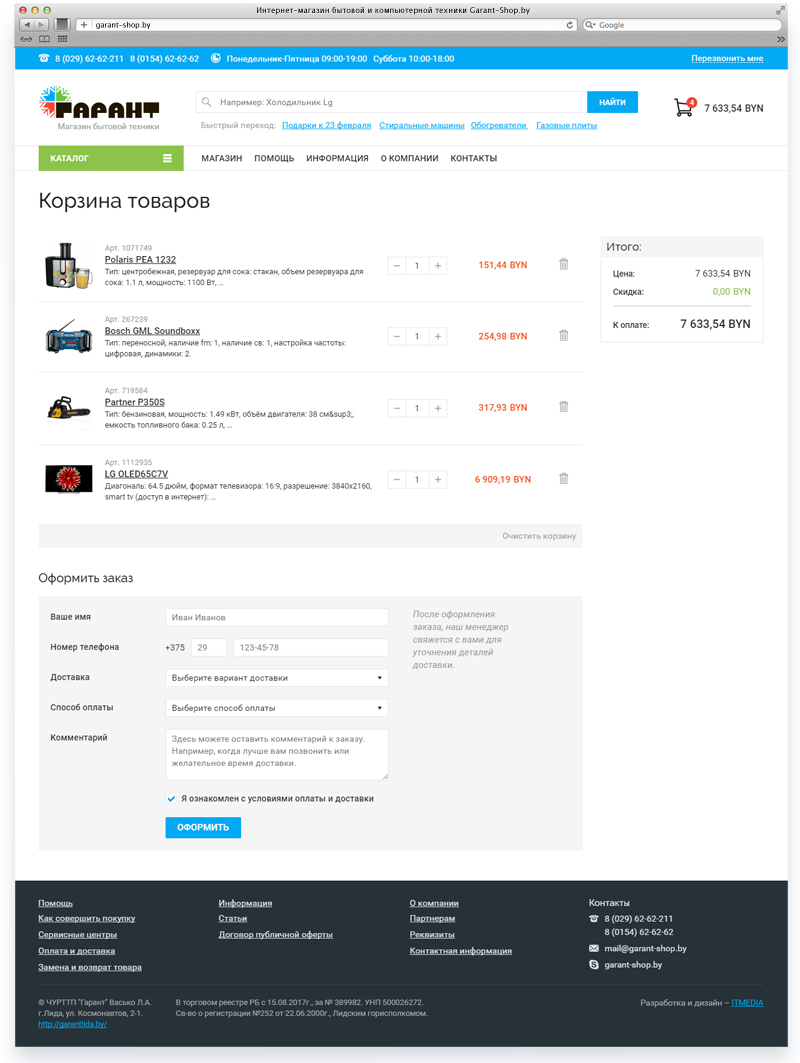This screenshot has width=800, height=1063.
Task: Increase quantity of Bosch GML Soundboxx
Action: tap(438, 336)
